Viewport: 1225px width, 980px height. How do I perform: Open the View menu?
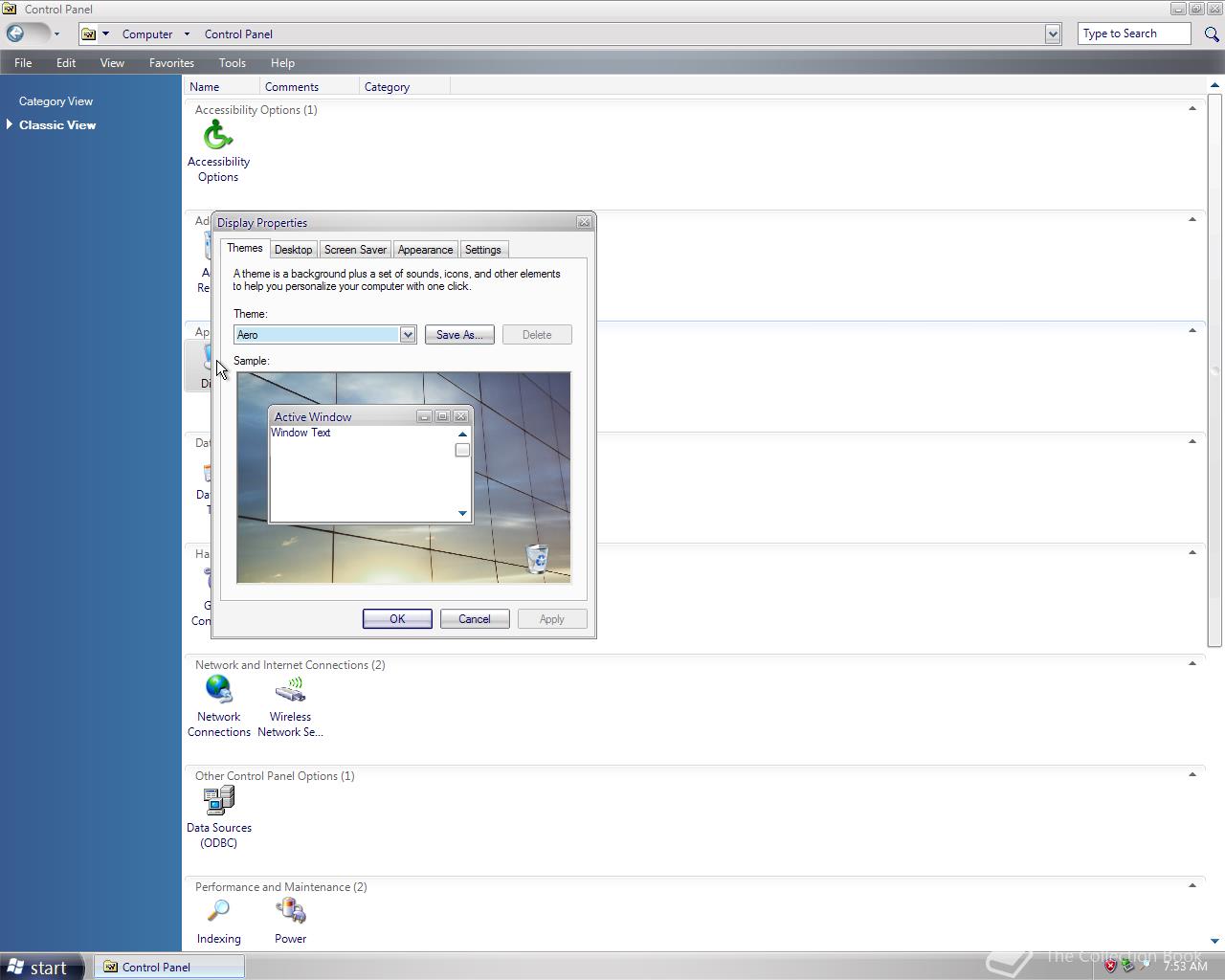click(112, 63)
